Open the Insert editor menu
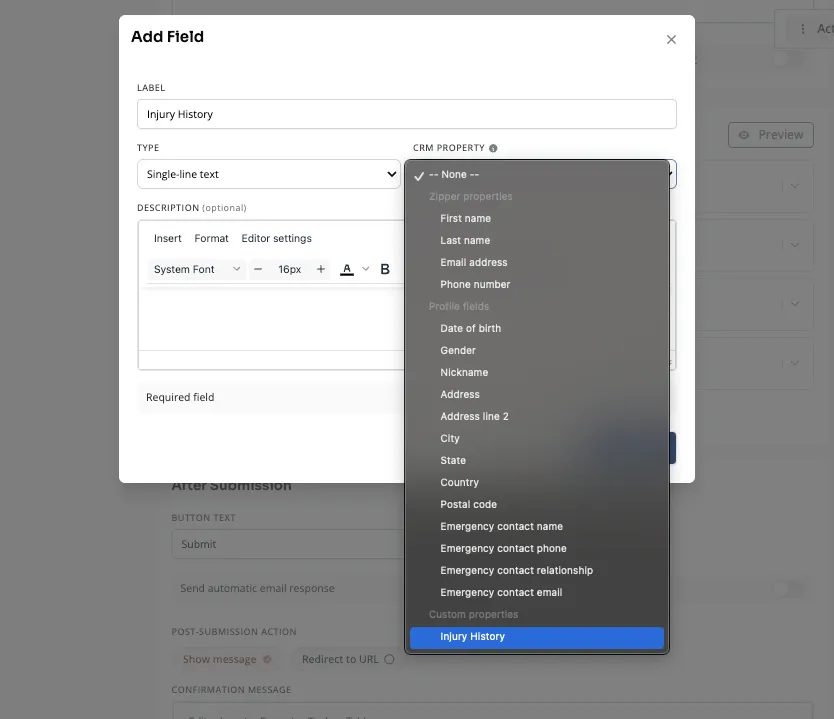 [x=168, y=238]
